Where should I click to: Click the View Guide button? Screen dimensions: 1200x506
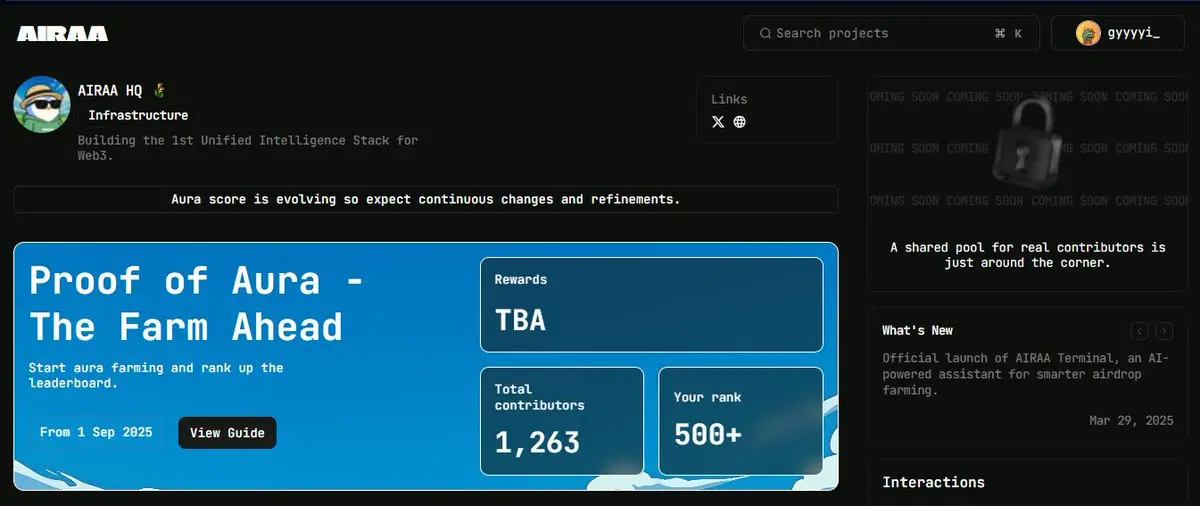click(227, 432)
